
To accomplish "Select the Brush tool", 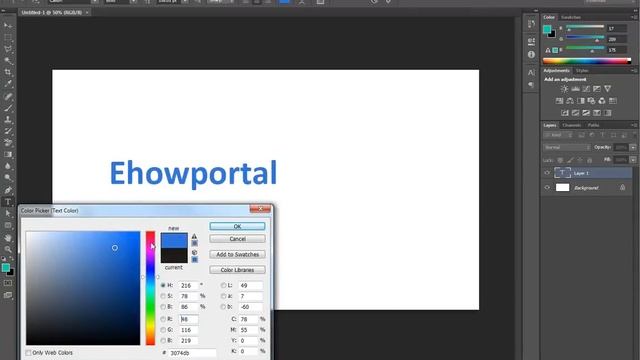I will [x=8, y=108].
